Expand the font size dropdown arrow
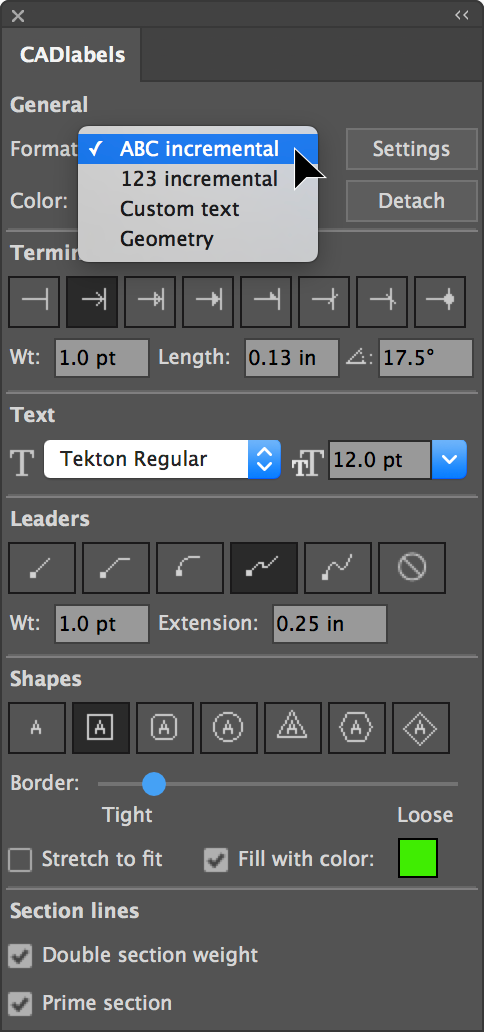 [449, 459]
